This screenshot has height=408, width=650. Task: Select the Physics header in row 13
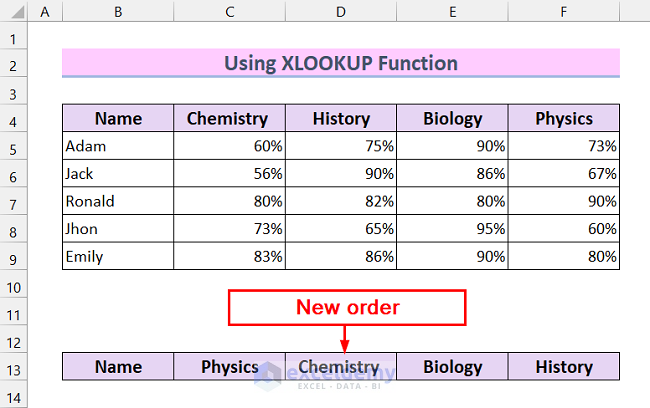coord(229,366)
